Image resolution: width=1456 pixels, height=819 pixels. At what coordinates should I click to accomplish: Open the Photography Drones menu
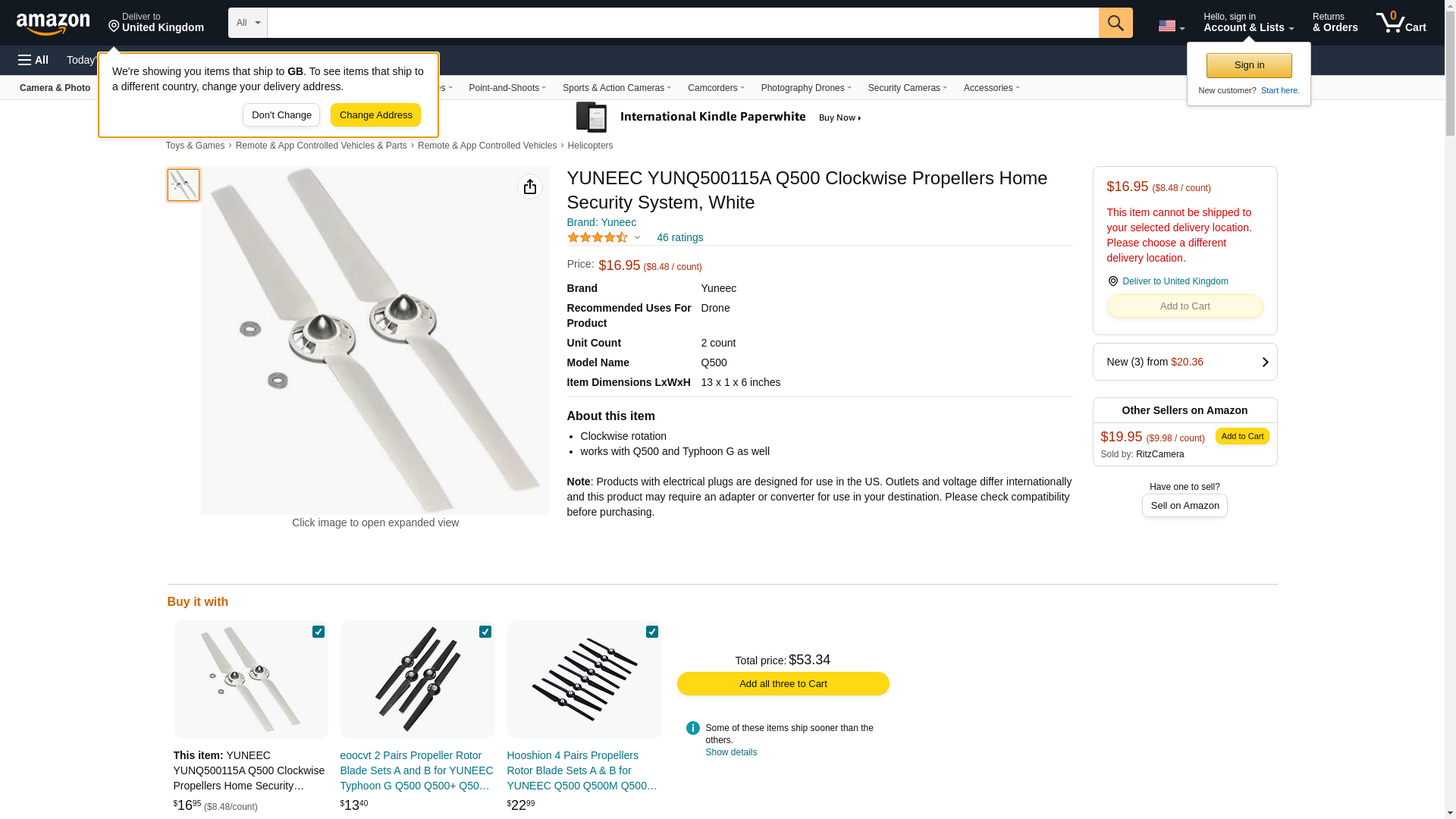805,88
